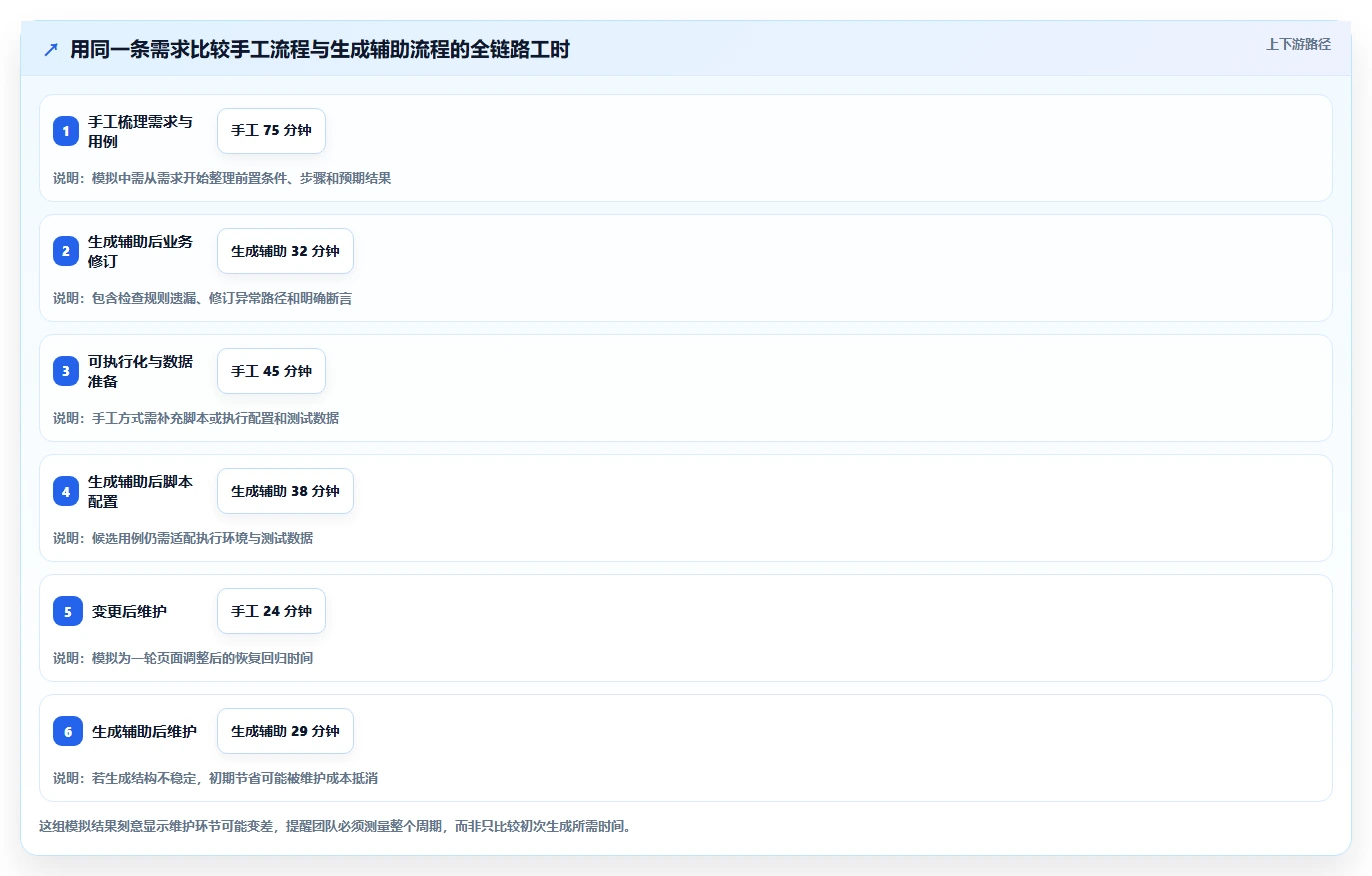Image resolution: width=1372 pixels, height=876 pixels.
Task: Click the step 4 number badge
Action: [66, 491]
